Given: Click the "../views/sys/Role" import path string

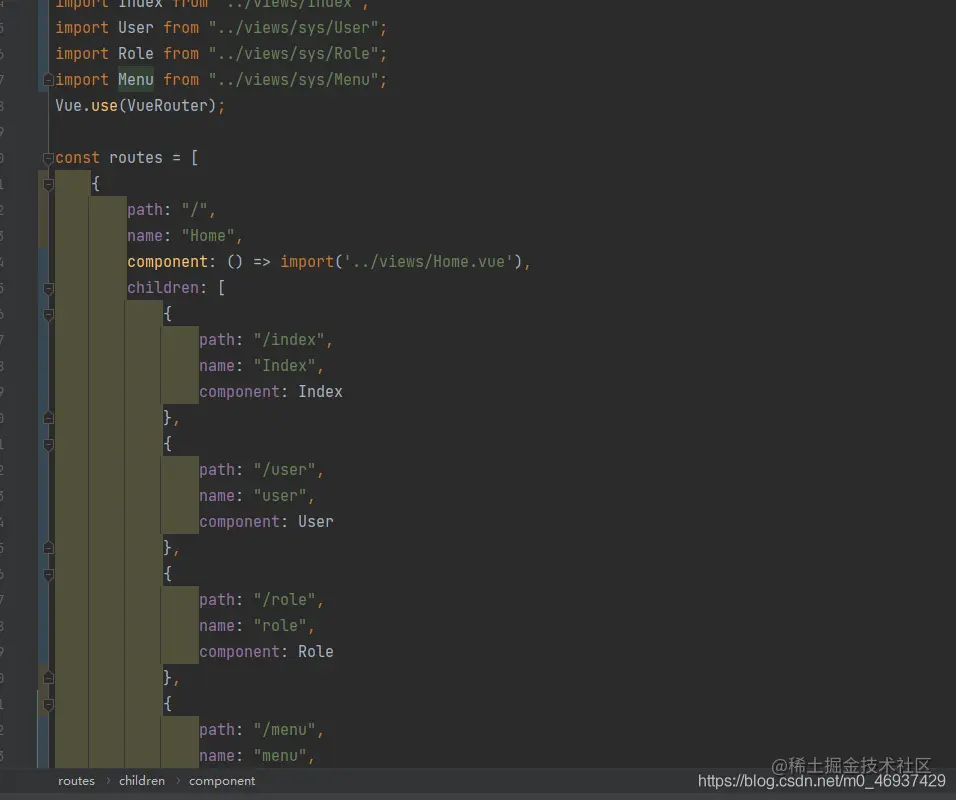Looking at the screenshot, I should (x=294, y=54).
